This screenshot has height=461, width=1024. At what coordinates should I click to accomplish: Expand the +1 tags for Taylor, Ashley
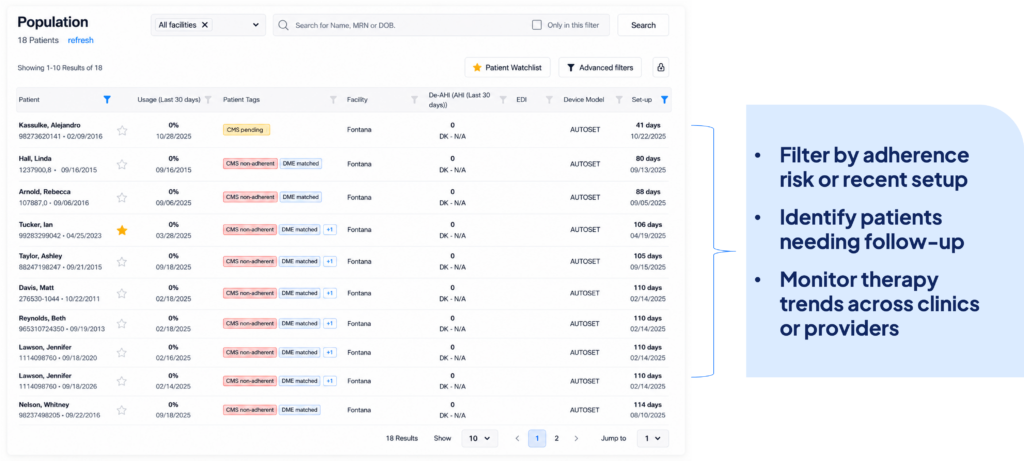click(x=330, y=261)
